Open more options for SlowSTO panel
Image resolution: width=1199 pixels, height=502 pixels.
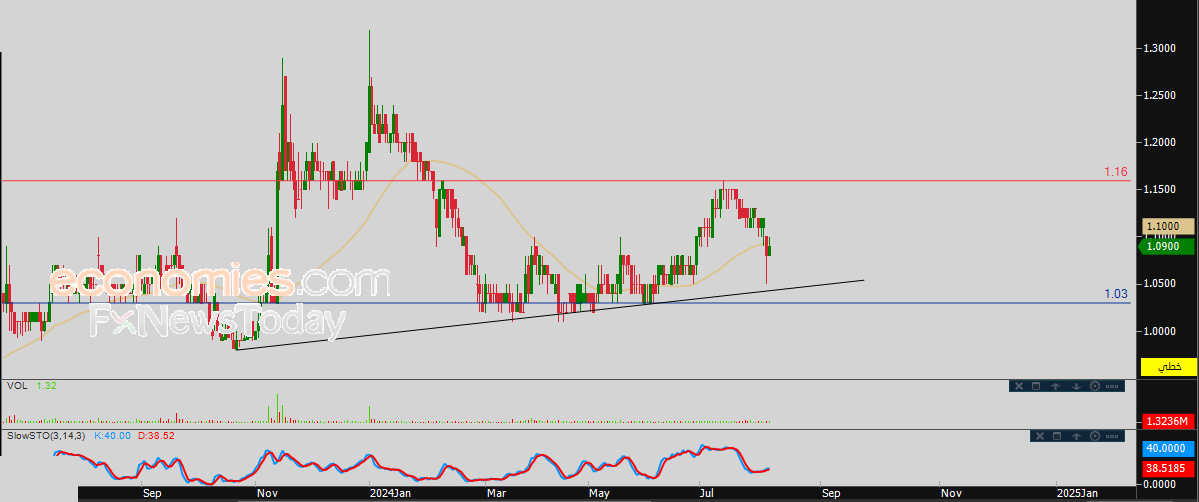click(x=1112, y=436)
